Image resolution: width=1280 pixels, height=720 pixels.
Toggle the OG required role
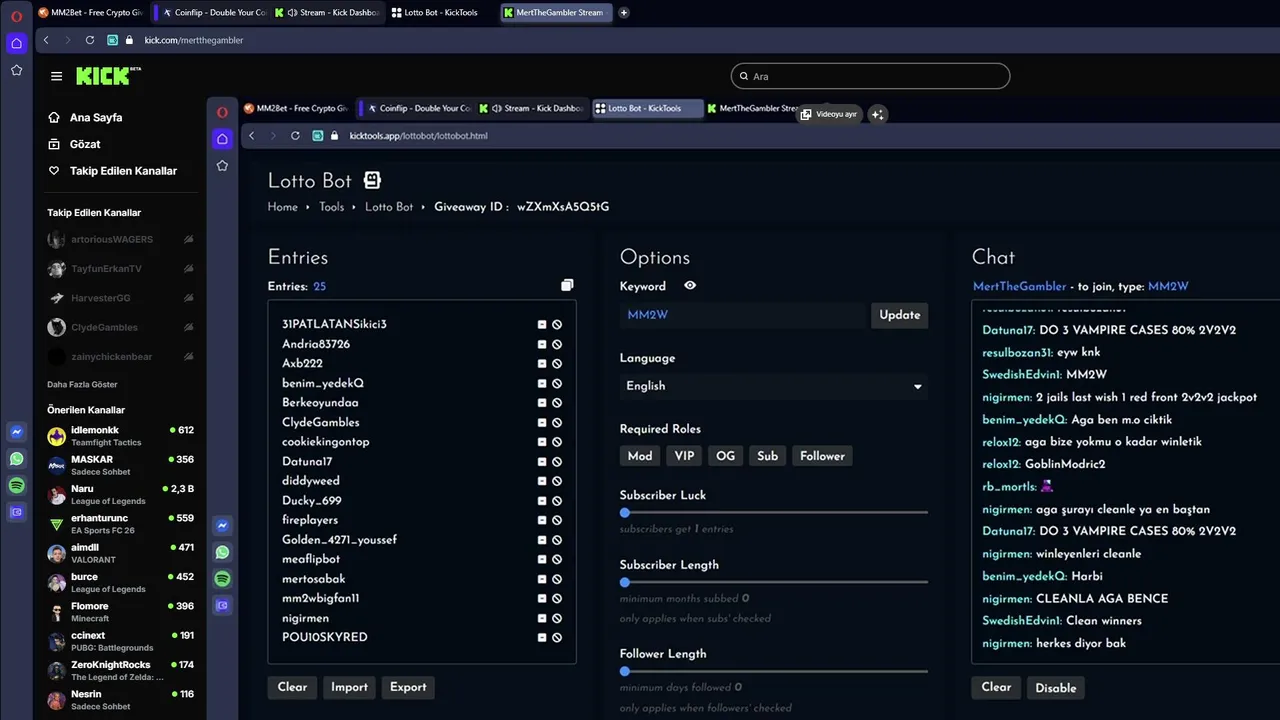[x=725, y=456]
